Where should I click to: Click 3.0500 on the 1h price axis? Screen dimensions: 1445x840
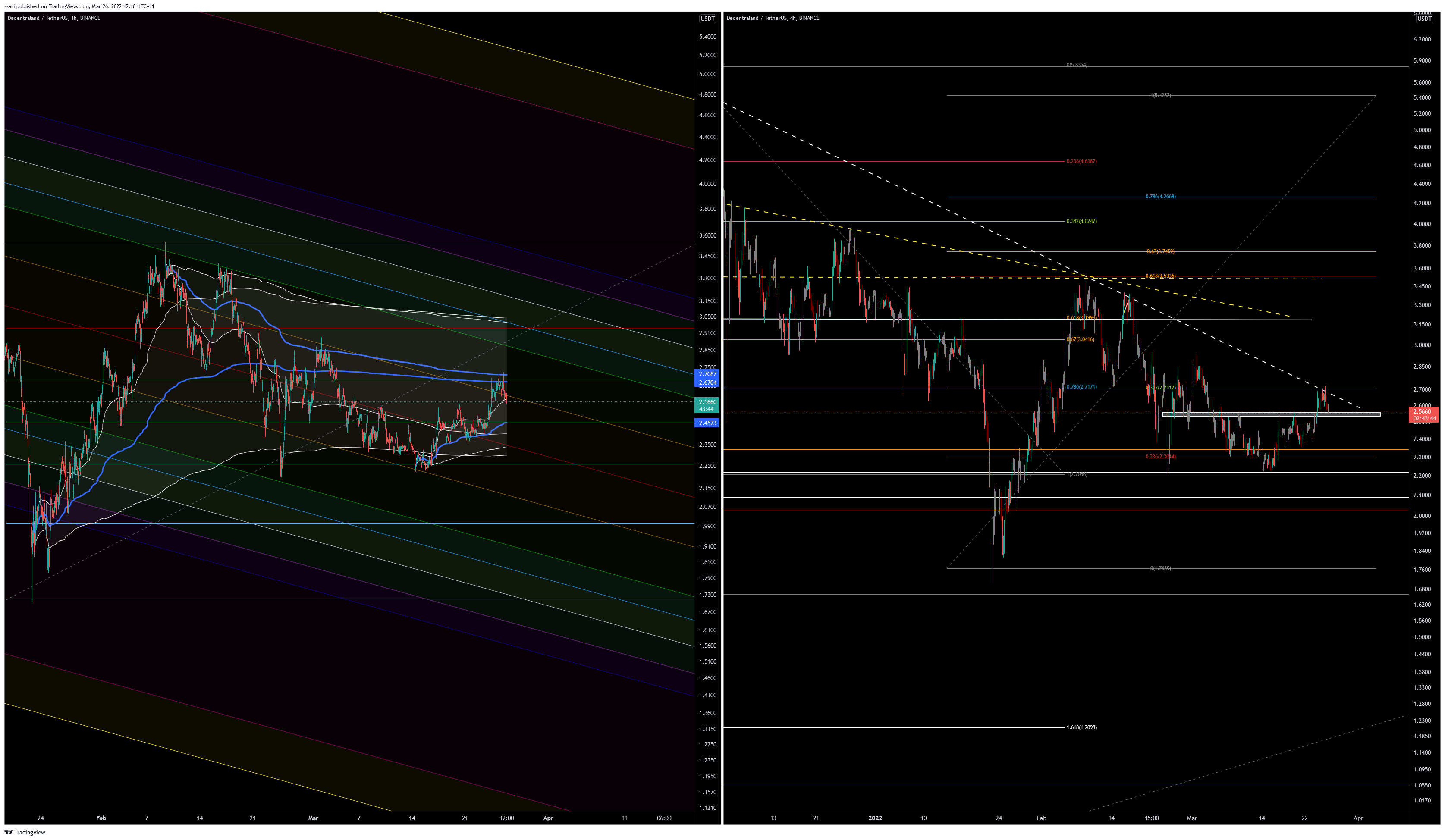[x=707, y=317]
